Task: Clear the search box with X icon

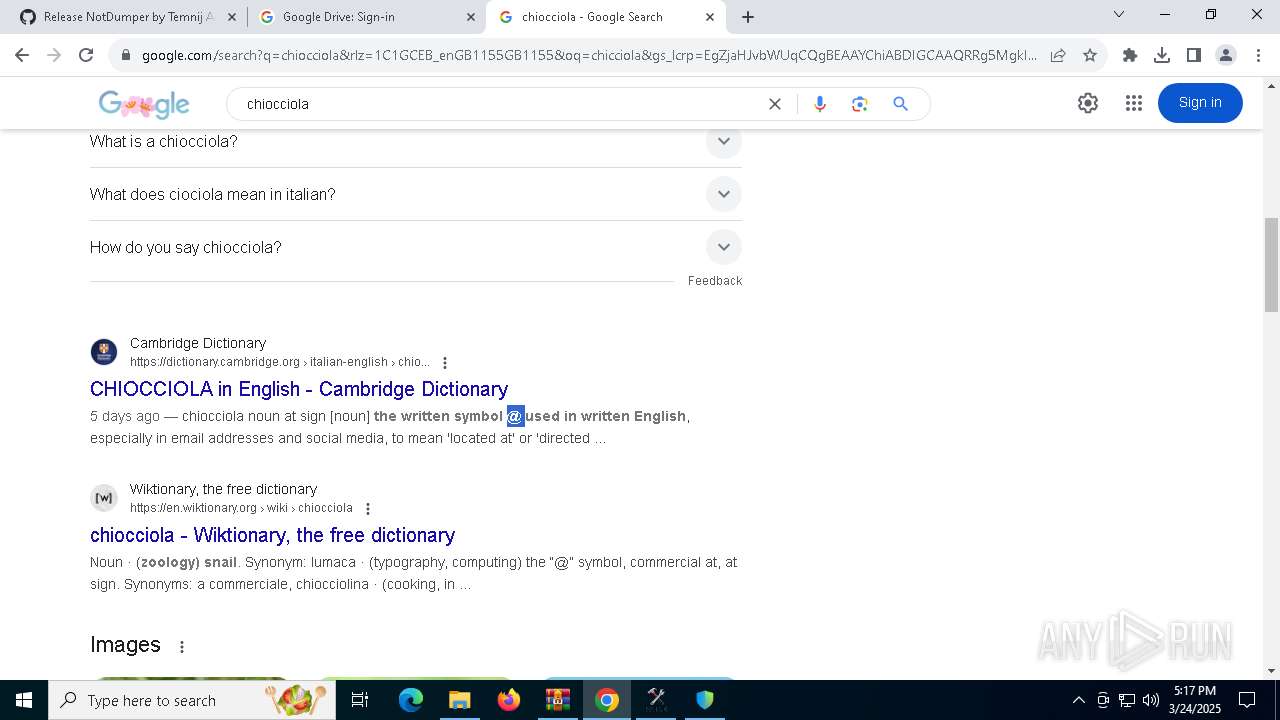Action: (774, 104)
